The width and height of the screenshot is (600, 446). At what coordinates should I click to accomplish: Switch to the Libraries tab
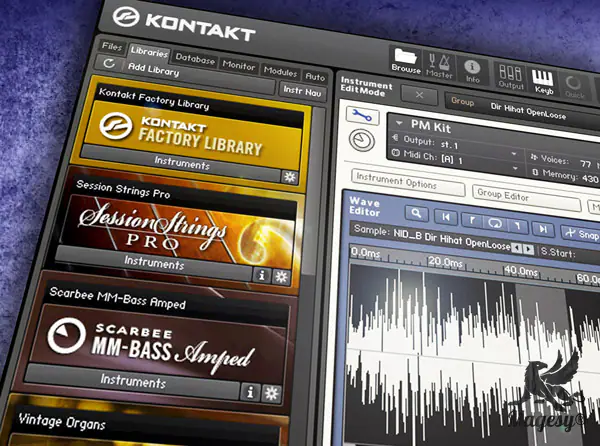[x=149, y=52]
